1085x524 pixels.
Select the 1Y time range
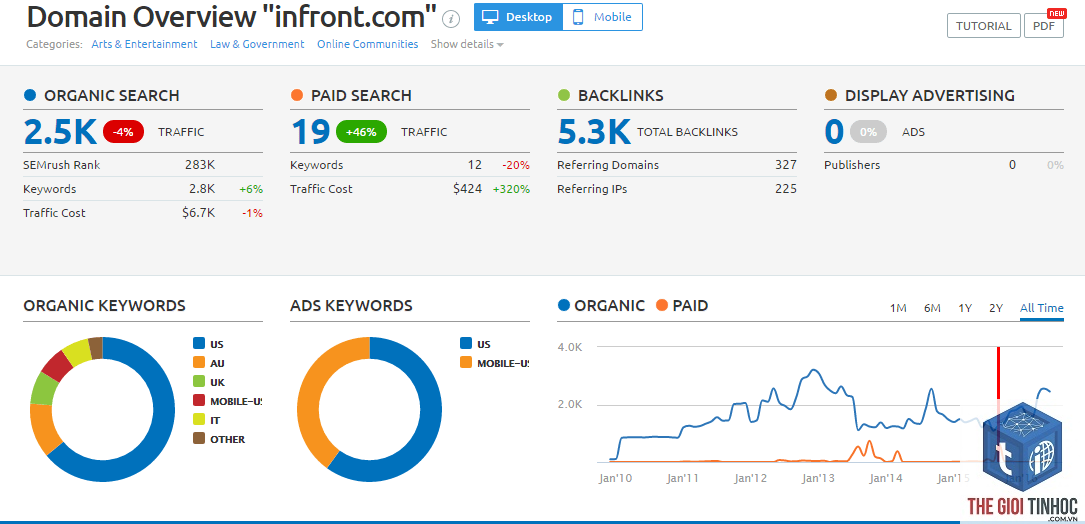tap(965, 309)
